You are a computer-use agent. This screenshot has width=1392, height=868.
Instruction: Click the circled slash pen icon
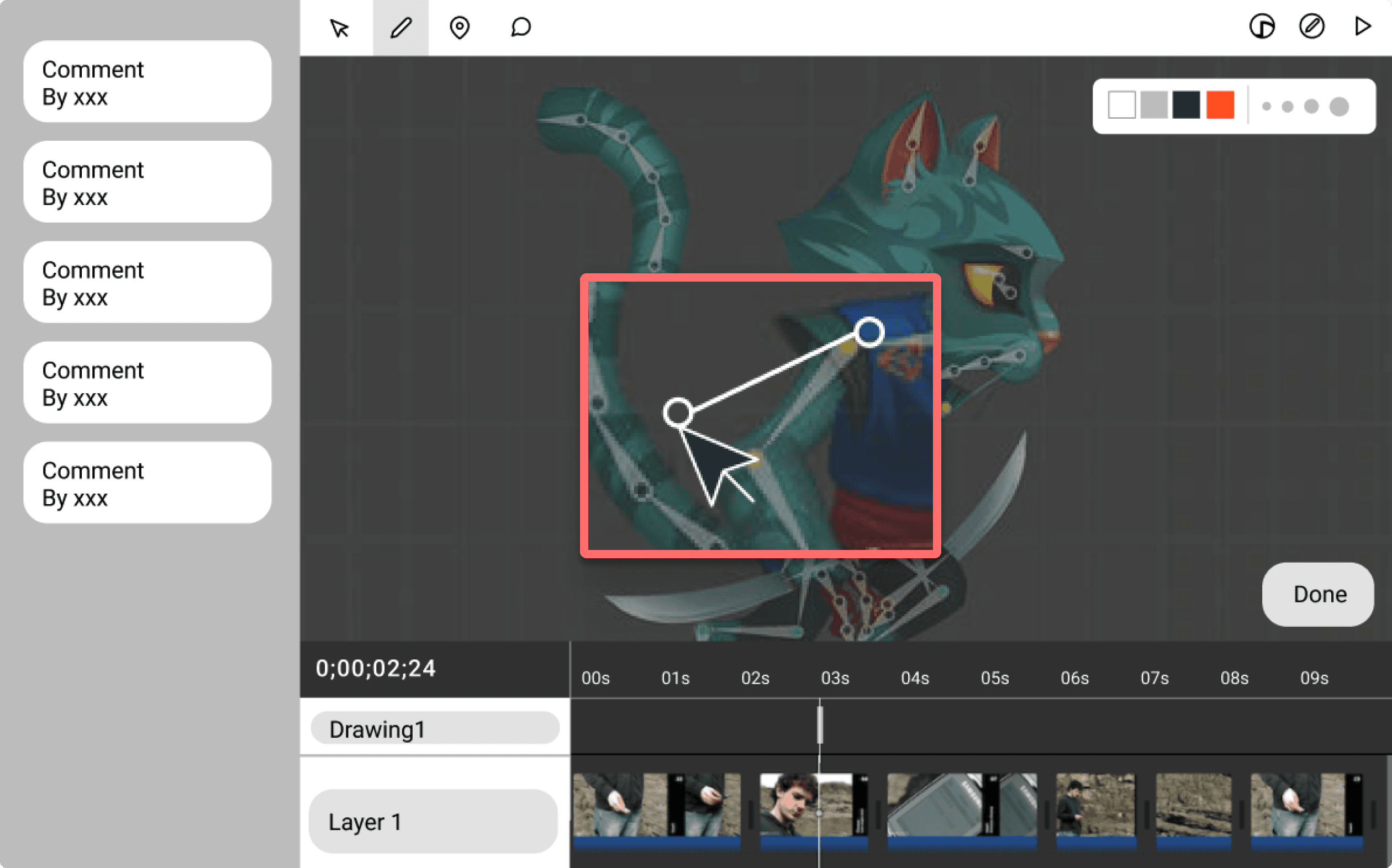1311,27
